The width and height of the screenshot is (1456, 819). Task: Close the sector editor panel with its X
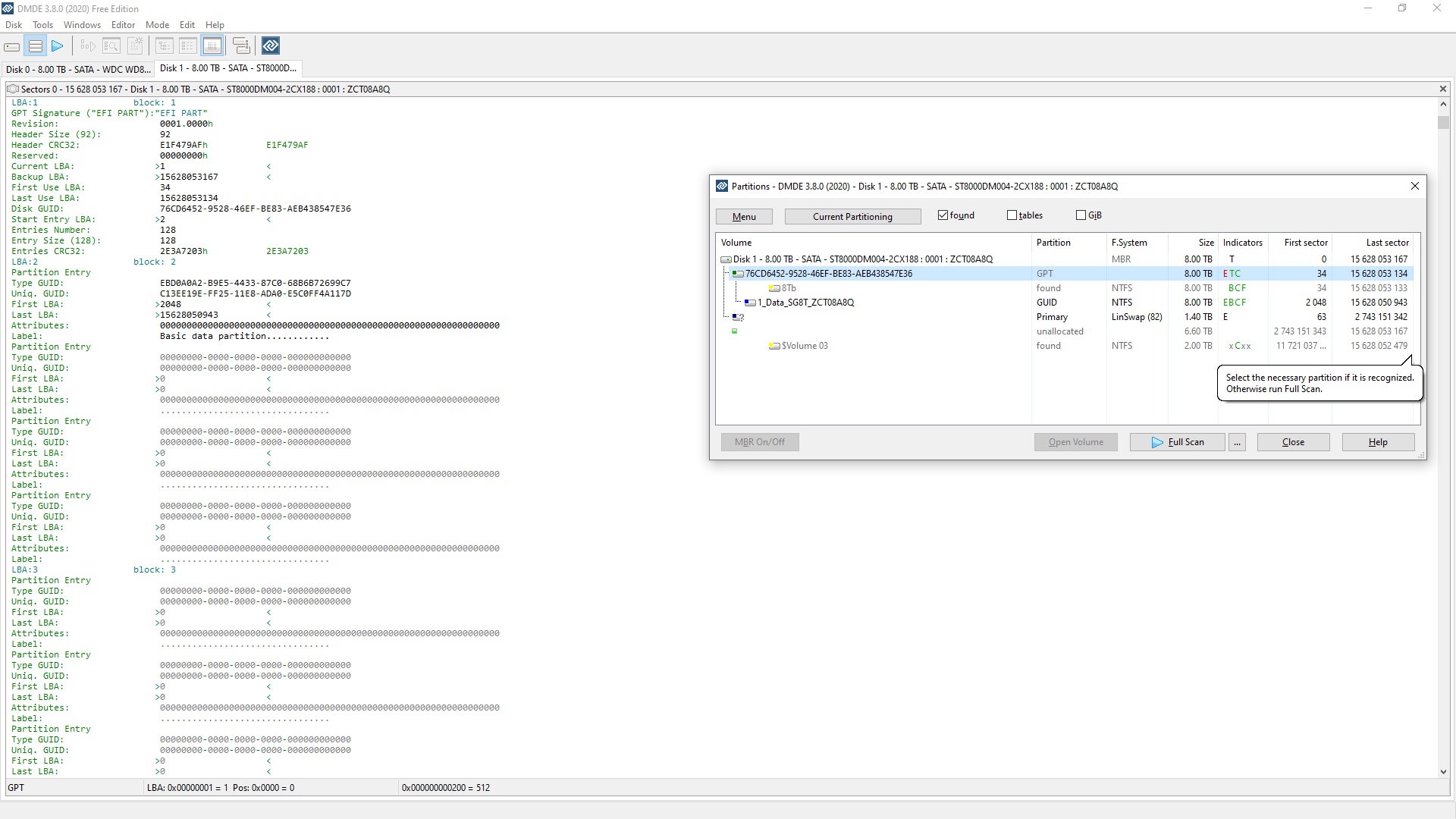(x=1442, y=89)
